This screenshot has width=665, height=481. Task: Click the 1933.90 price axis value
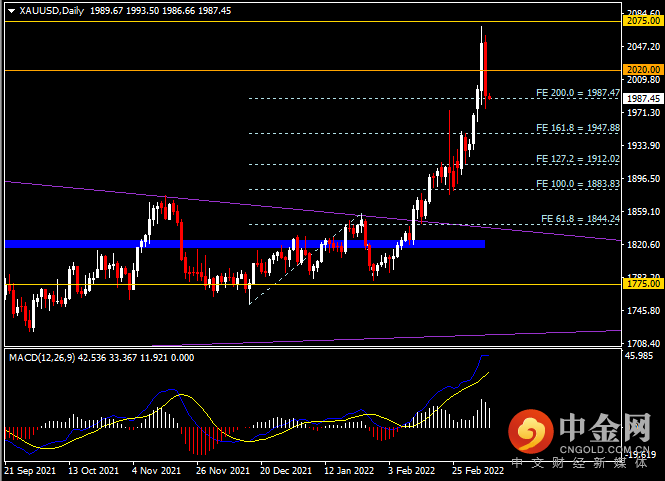tap(643, 145)
